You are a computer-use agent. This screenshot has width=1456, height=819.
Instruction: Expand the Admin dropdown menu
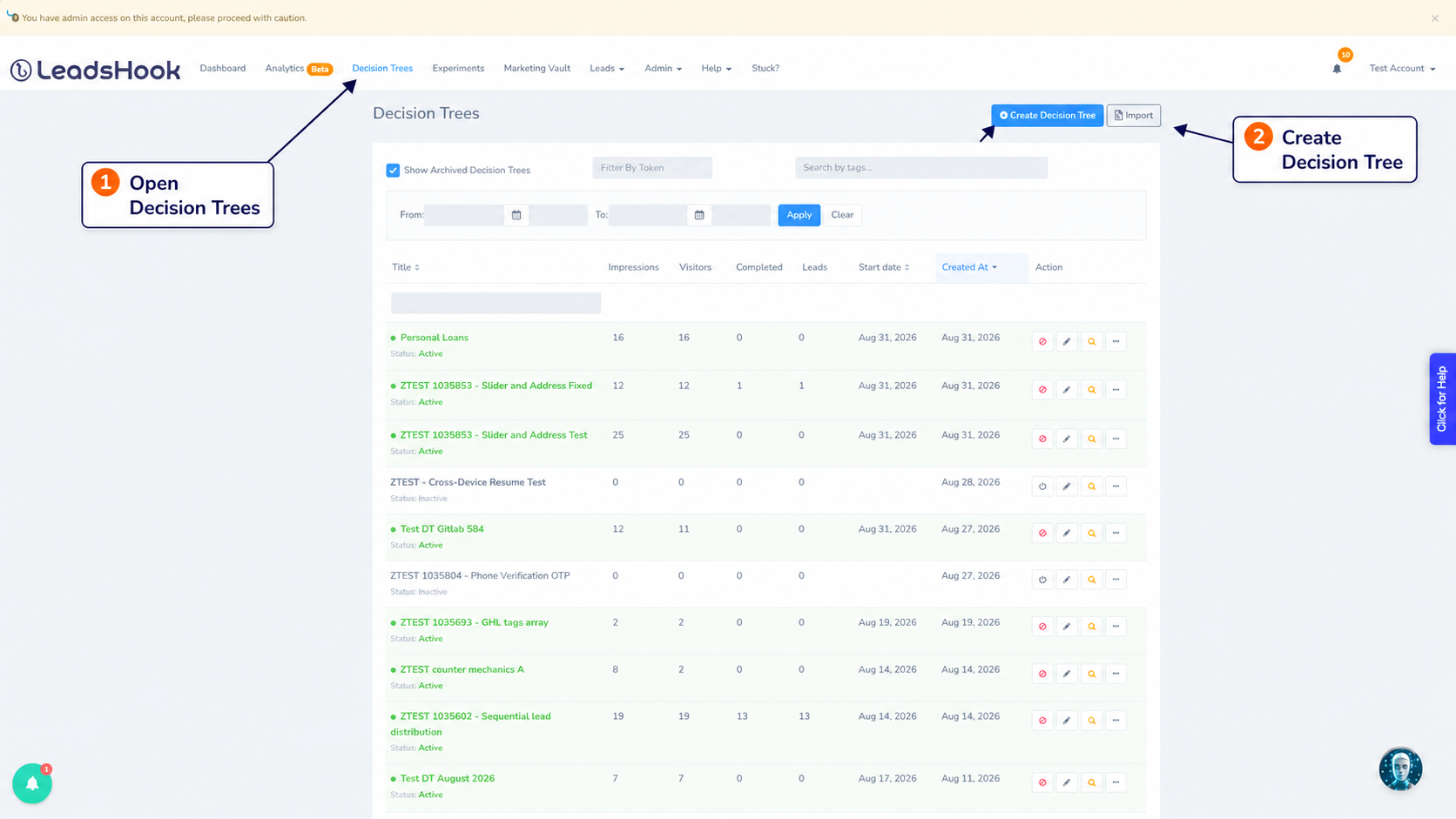coord(663,68)
